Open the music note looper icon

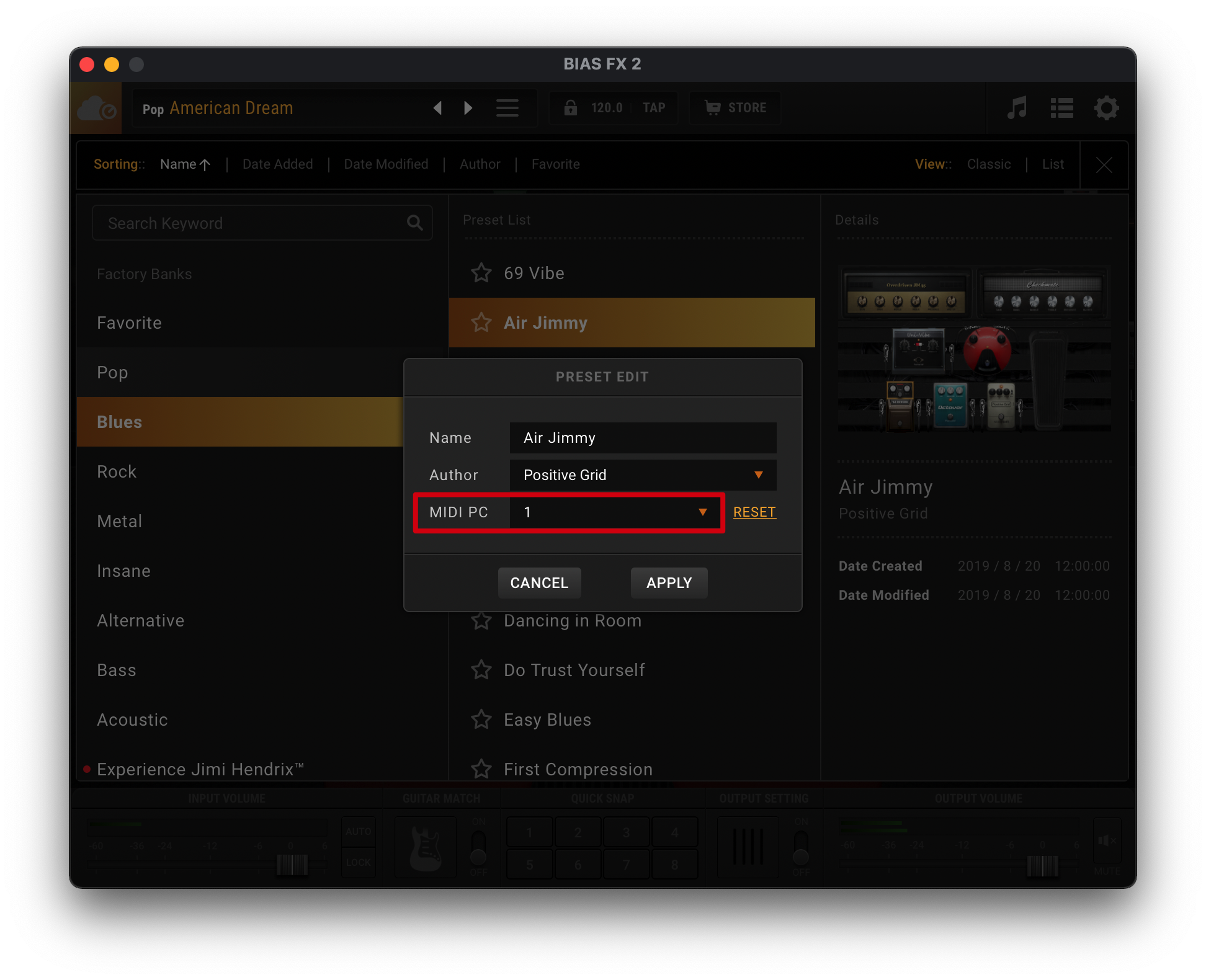coord(1017,108)
